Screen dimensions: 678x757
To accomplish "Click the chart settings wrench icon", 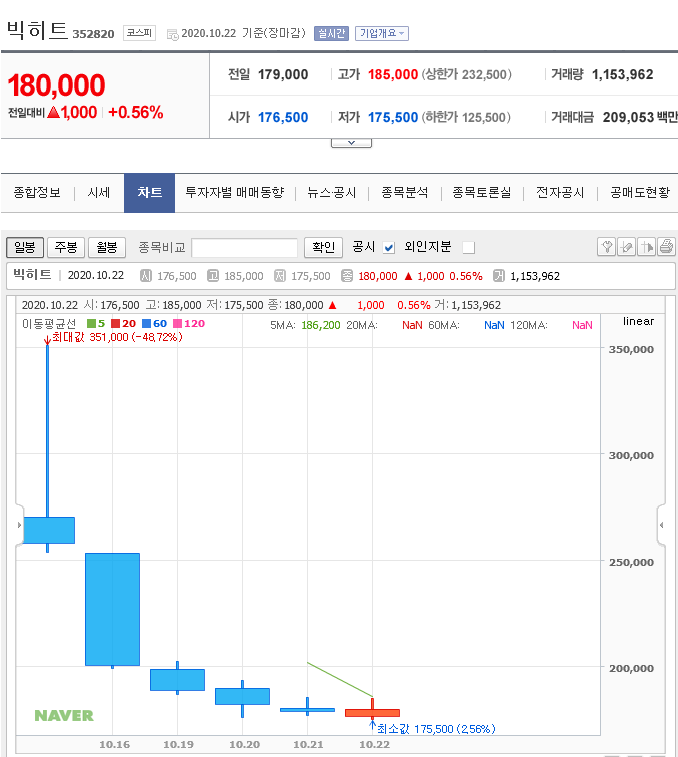I will [x=606, y=247].
